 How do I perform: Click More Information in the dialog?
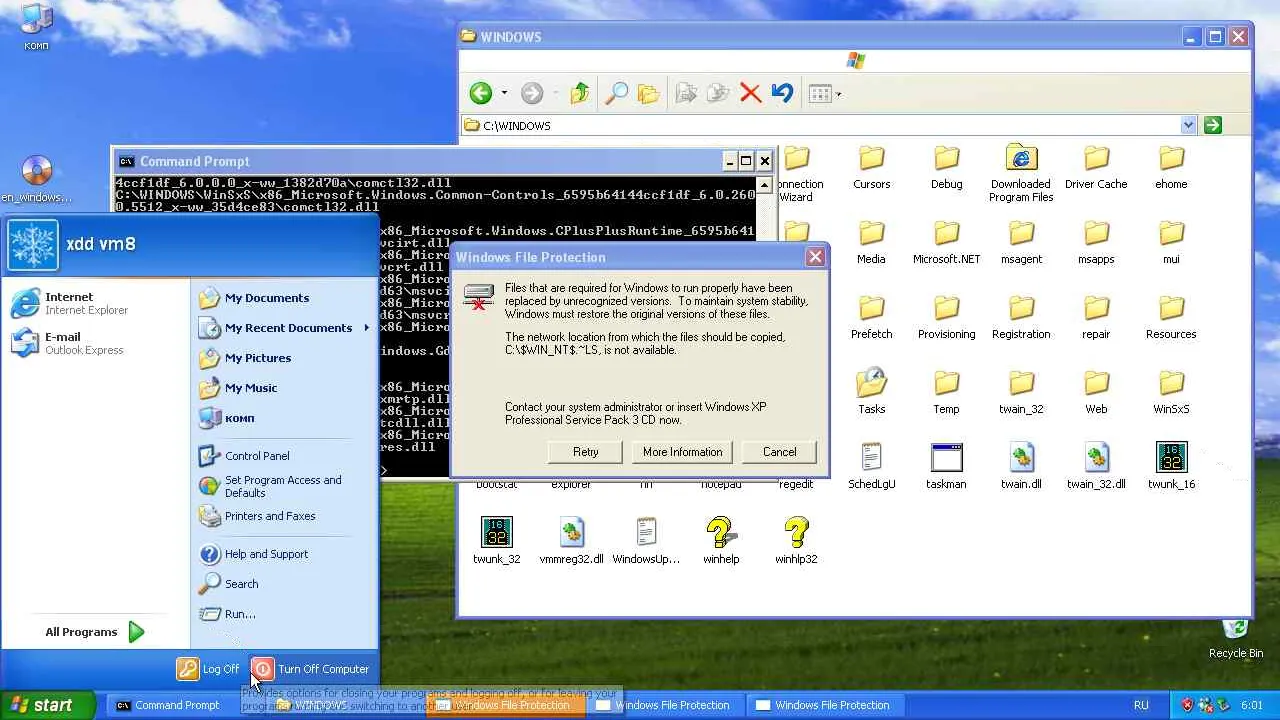point(683,452)
